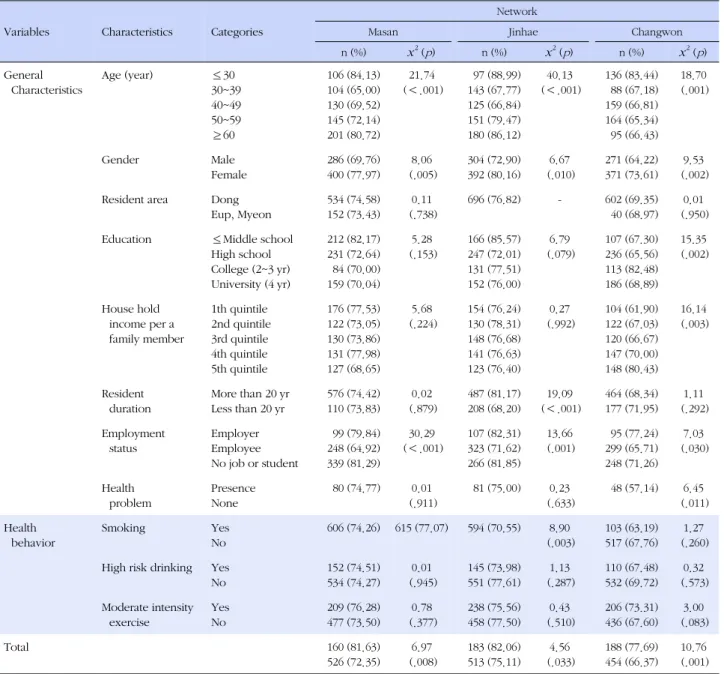Select the 'Total' row label
The height and width of the screenshot is (674, 724).
point(16,647)
